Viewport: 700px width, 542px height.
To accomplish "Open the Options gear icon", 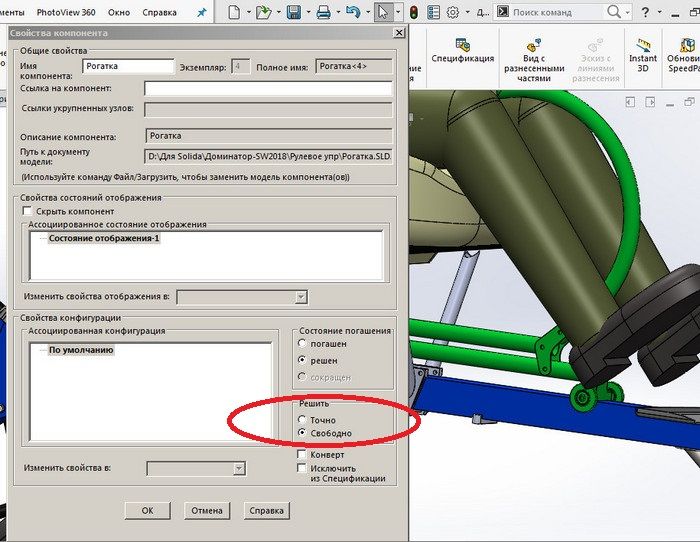I will [452, 13].
